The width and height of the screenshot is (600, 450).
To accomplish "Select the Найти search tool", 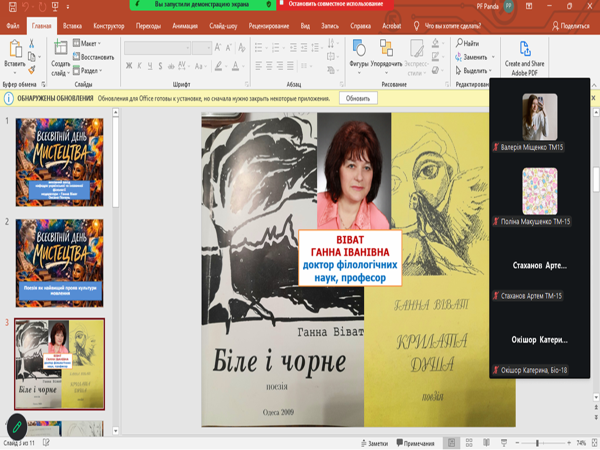I will click(468, 43).
